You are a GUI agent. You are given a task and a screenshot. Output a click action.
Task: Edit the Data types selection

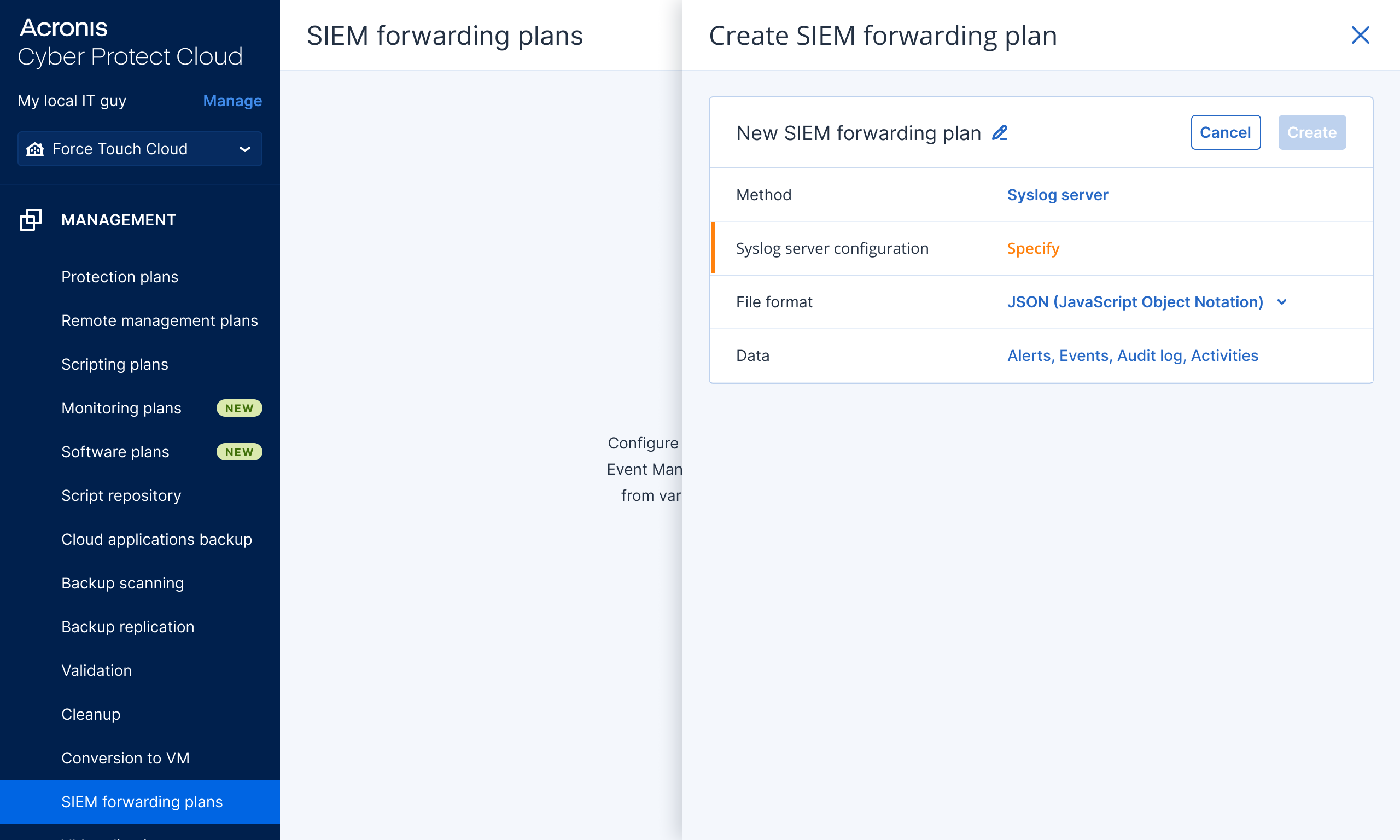1132,355
